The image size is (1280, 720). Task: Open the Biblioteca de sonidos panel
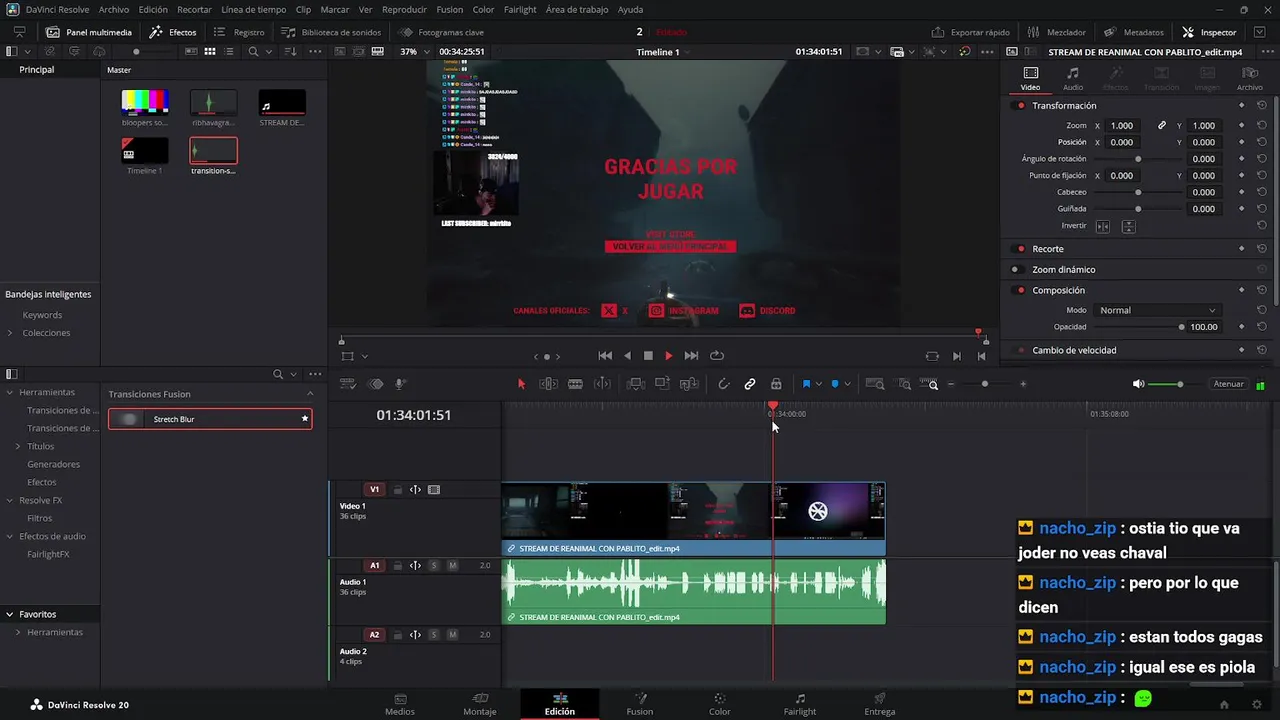pyautogui.click(x=331, y=32)
